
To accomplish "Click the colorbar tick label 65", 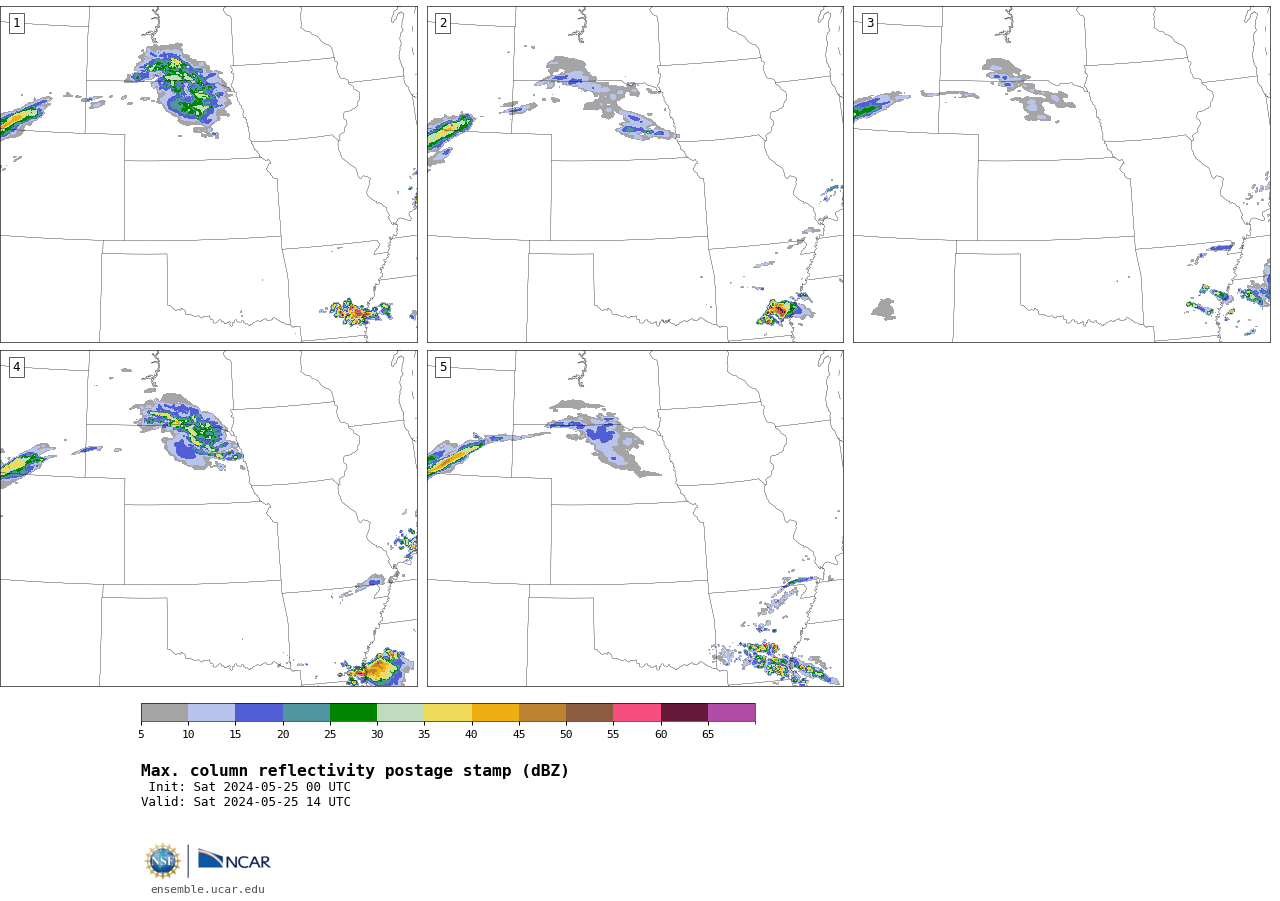I will click(x=708, y=735).
